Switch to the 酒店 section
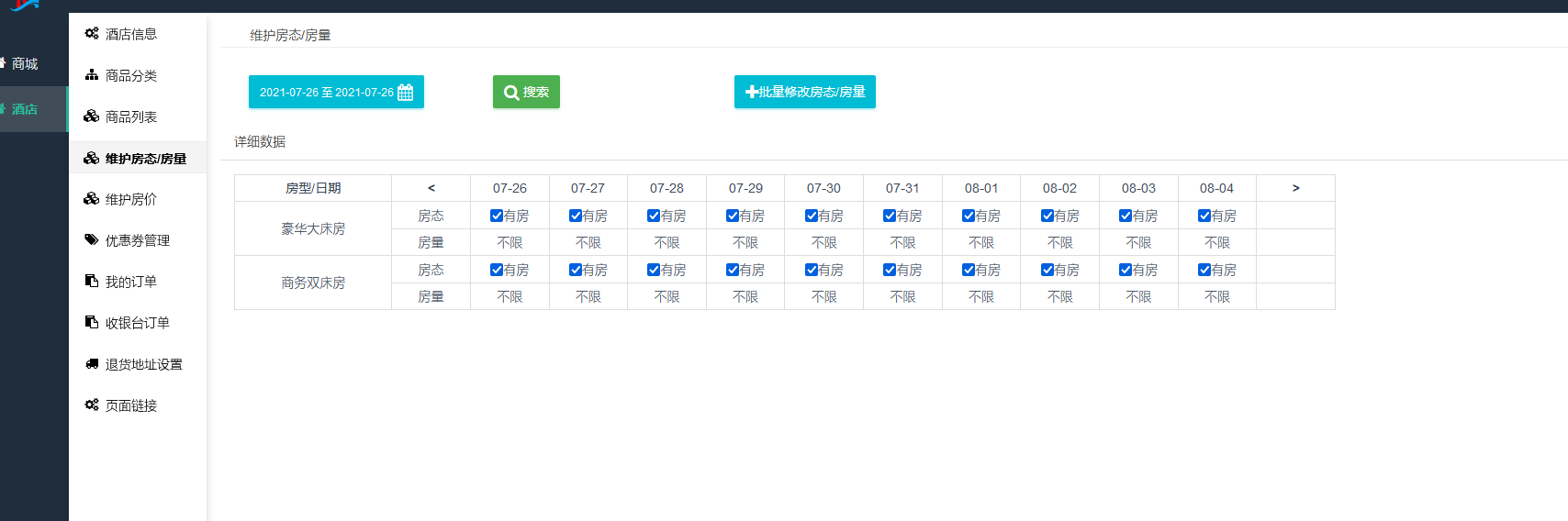The height and width of the screenshot is (521, 1568). 34,109
